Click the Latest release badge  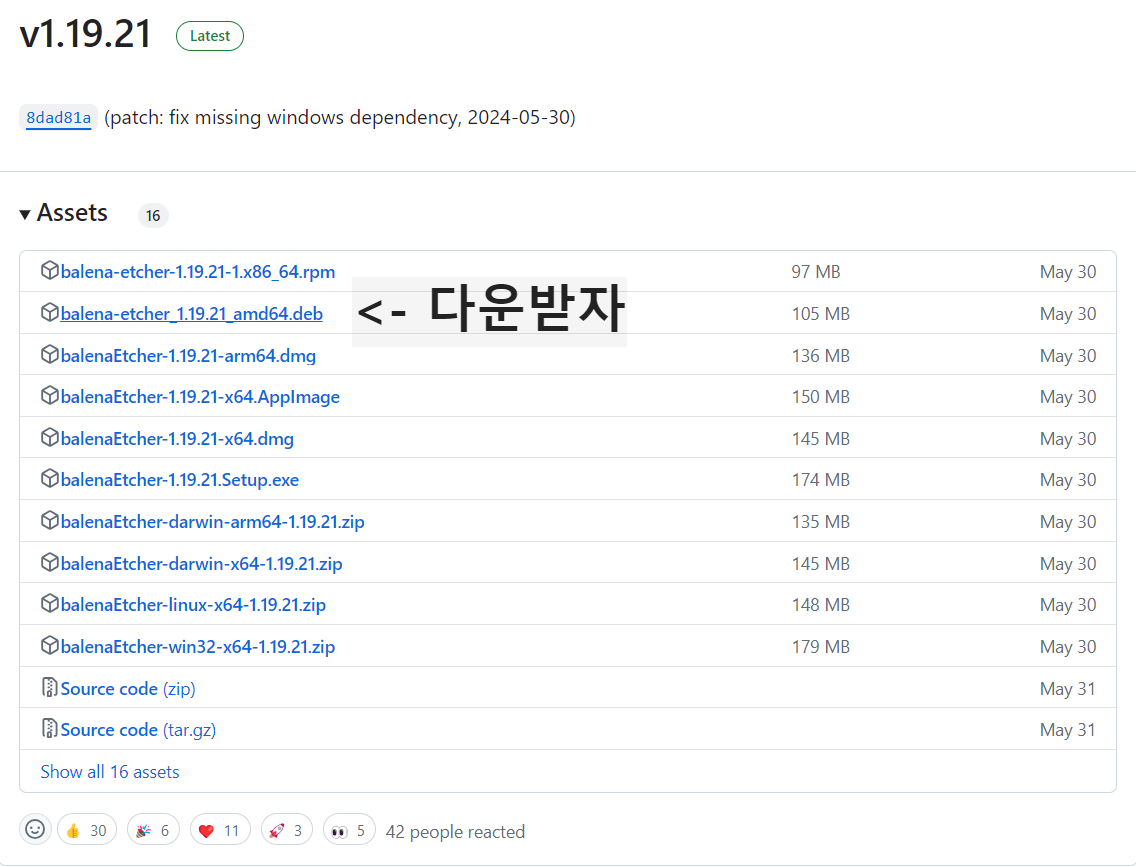click(209, 36)
